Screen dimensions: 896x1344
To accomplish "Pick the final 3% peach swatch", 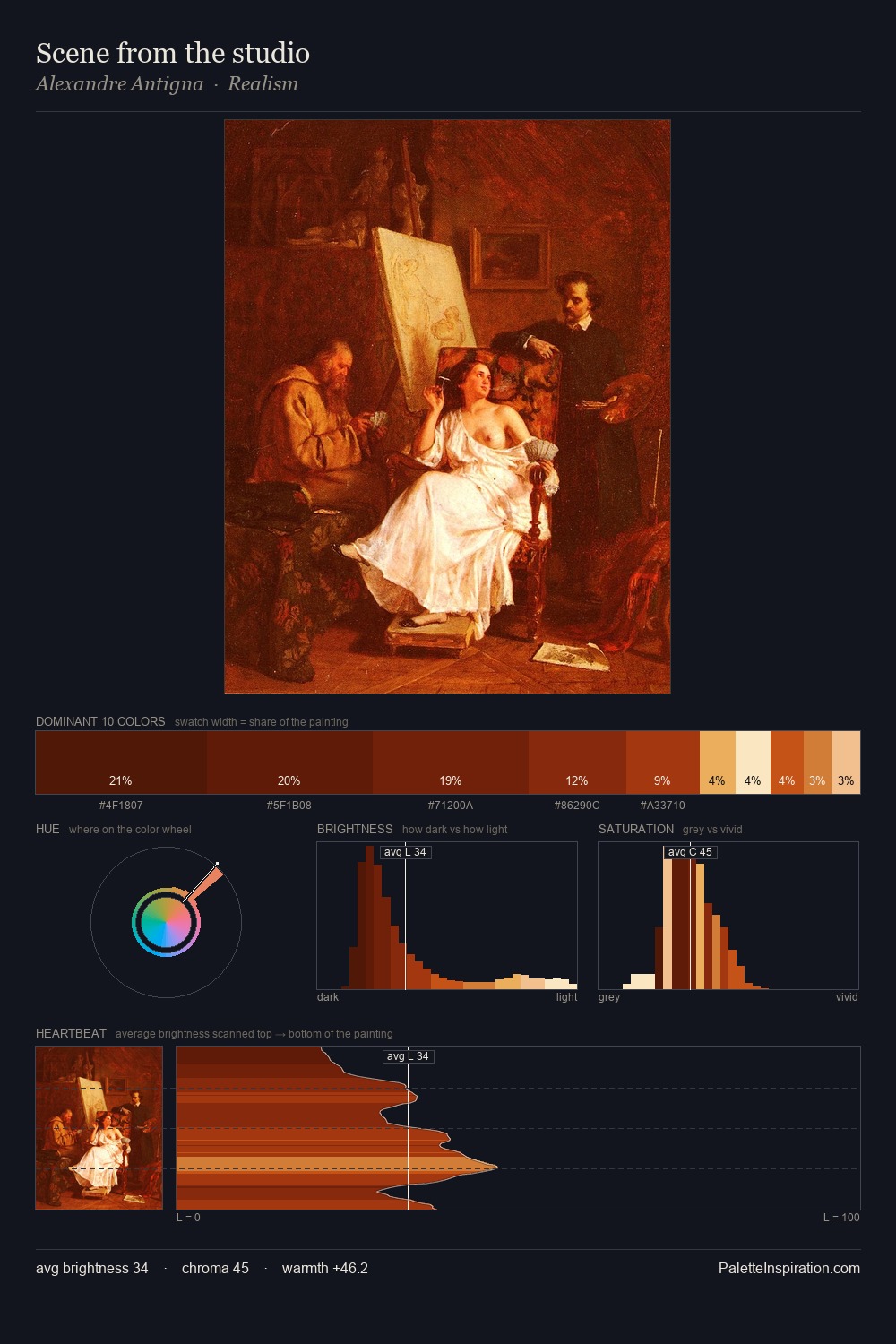I will coord(846,762).
